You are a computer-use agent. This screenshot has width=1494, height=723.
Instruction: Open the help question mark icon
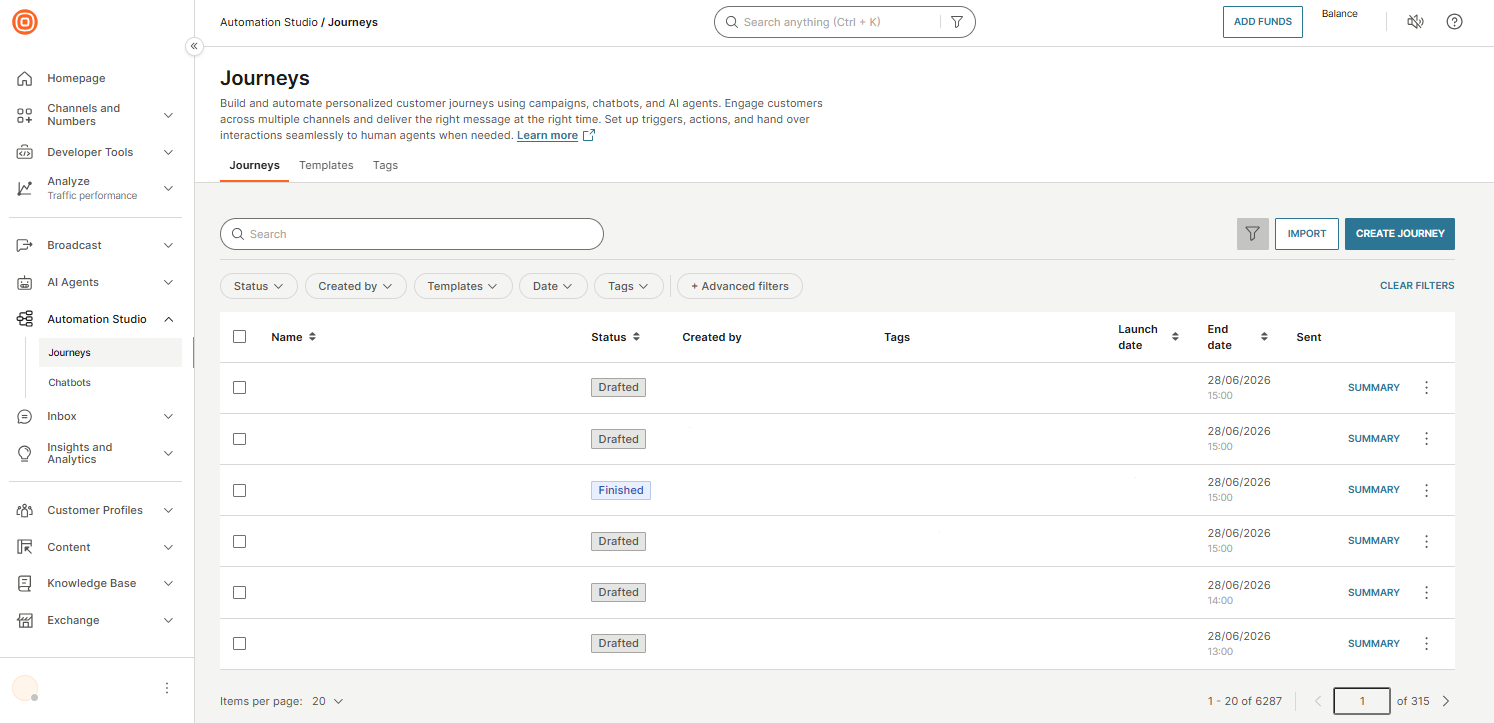point(1454,21)
